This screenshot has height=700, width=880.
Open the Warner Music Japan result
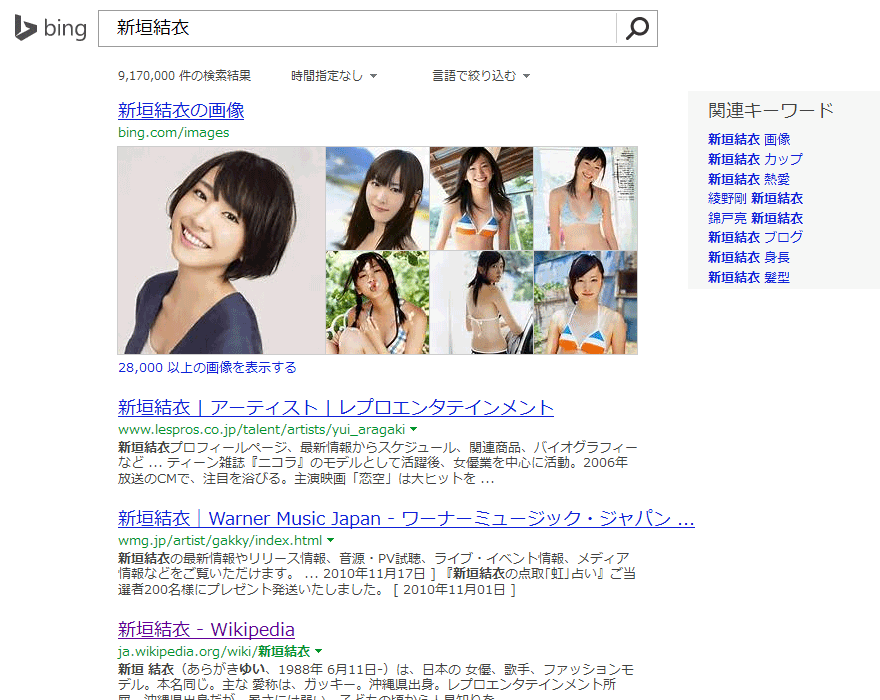(406, 518)
